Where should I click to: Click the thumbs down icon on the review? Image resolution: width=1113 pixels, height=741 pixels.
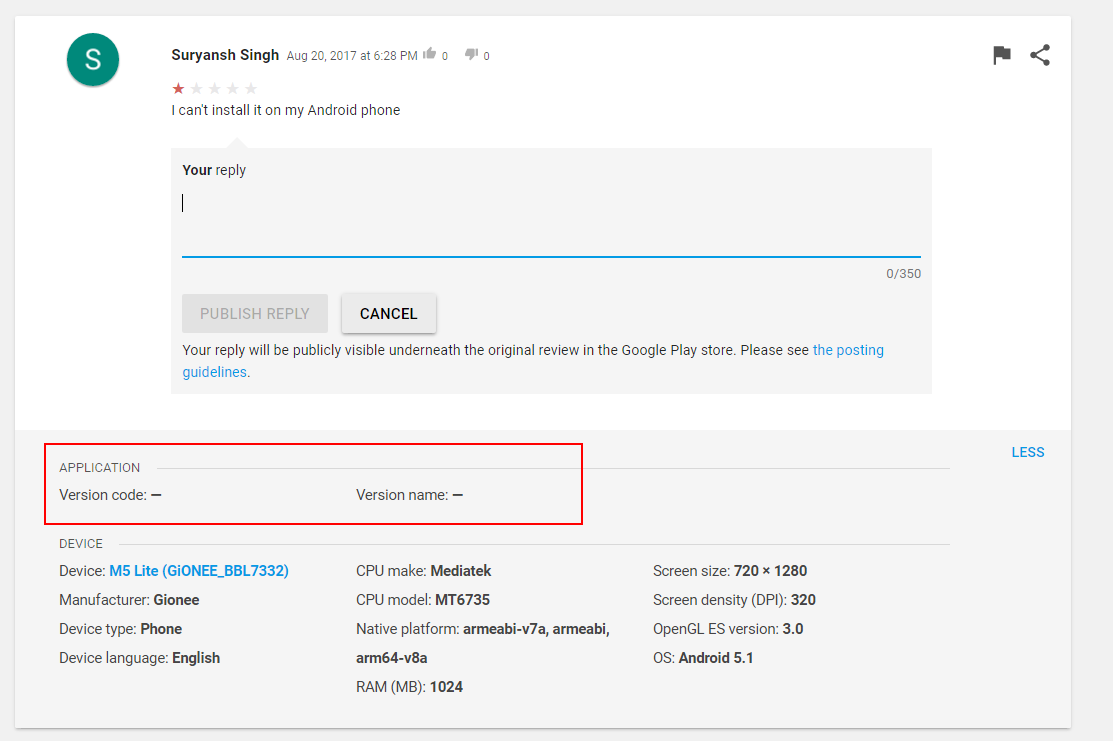click(472, 54)
